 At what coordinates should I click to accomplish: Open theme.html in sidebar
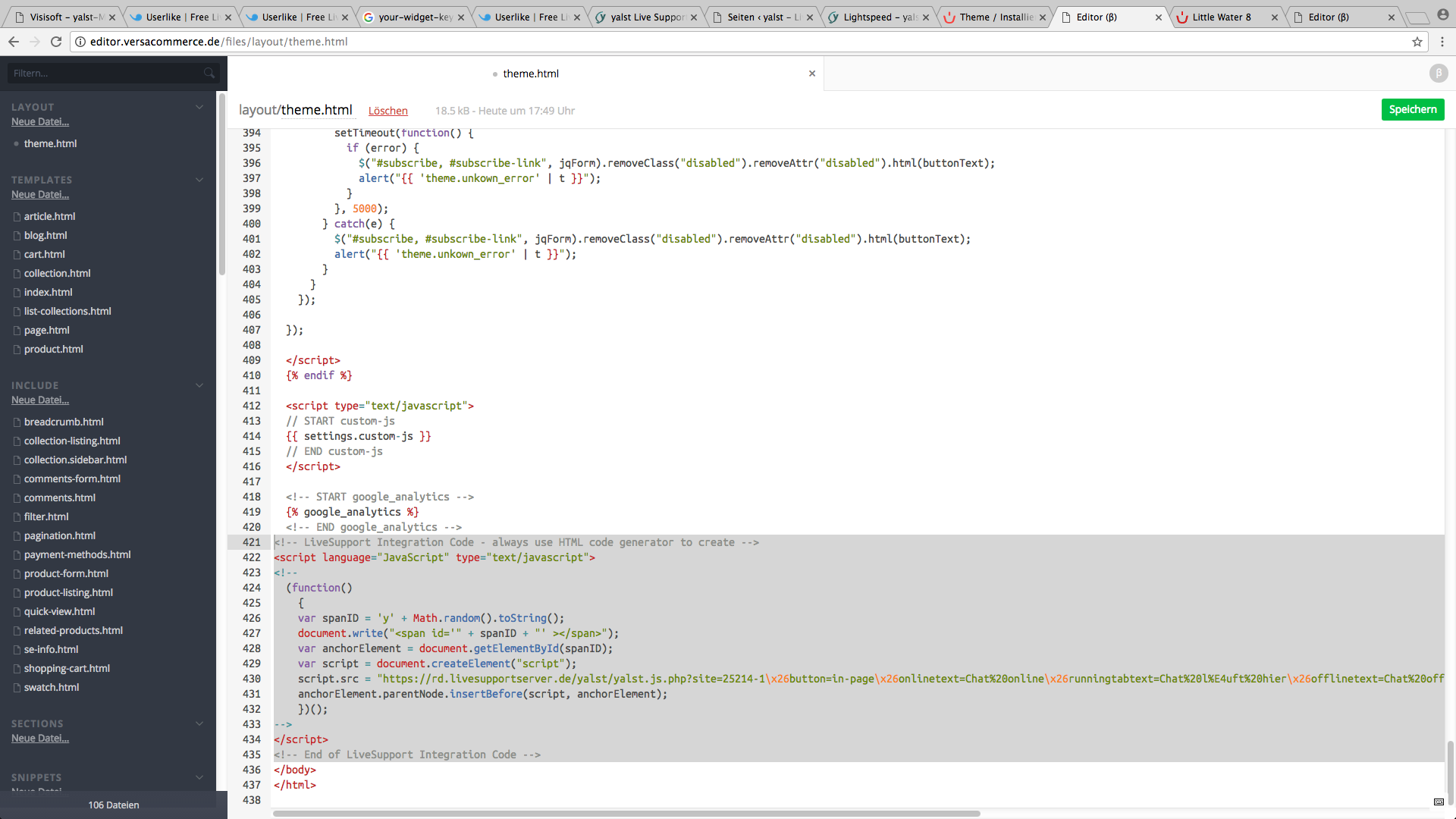coord(50,143)
